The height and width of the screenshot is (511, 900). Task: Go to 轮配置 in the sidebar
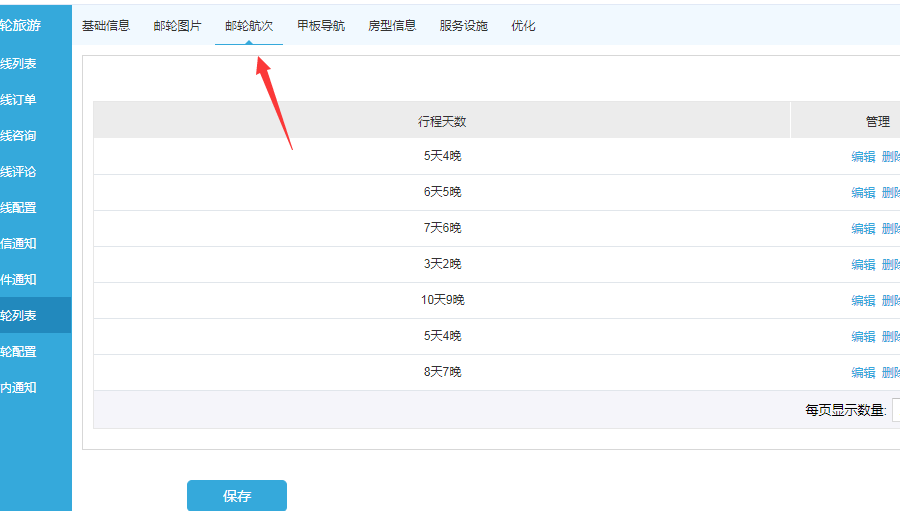tap(19, 352)
